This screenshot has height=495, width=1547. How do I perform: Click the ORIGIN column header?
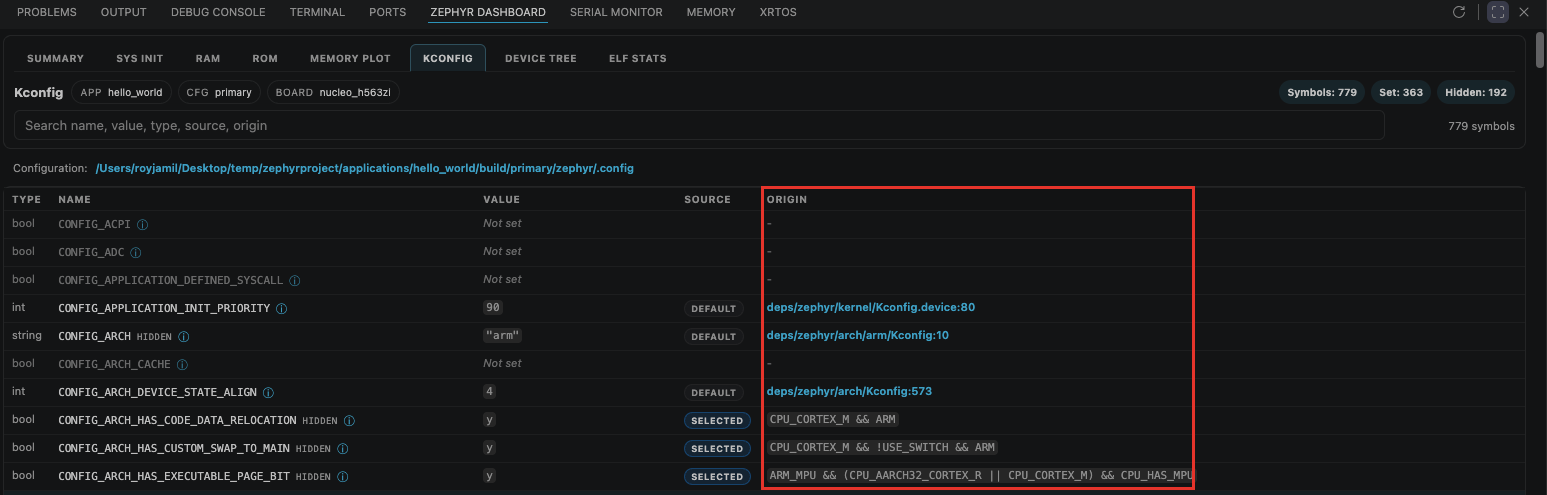coord(787,200)
